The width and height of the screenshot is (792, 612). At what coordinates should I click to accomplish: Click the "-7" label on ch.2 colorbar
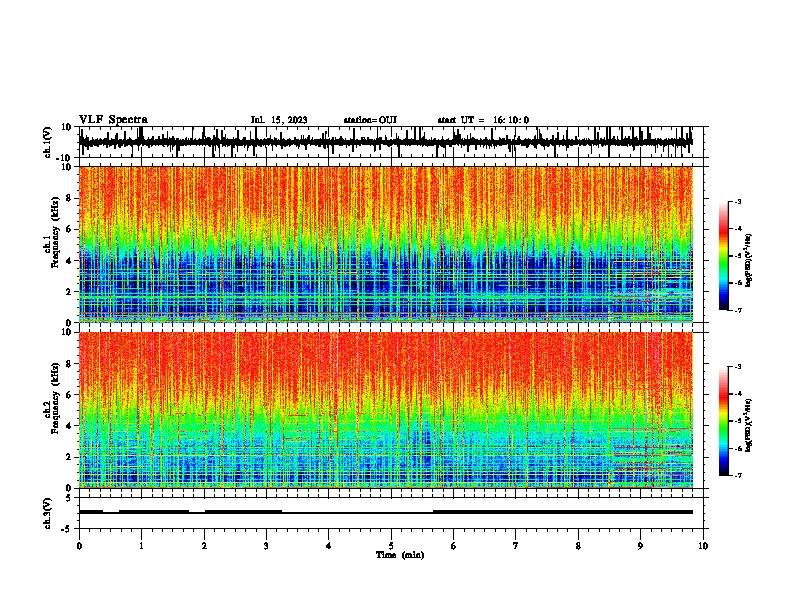[738, 476]
